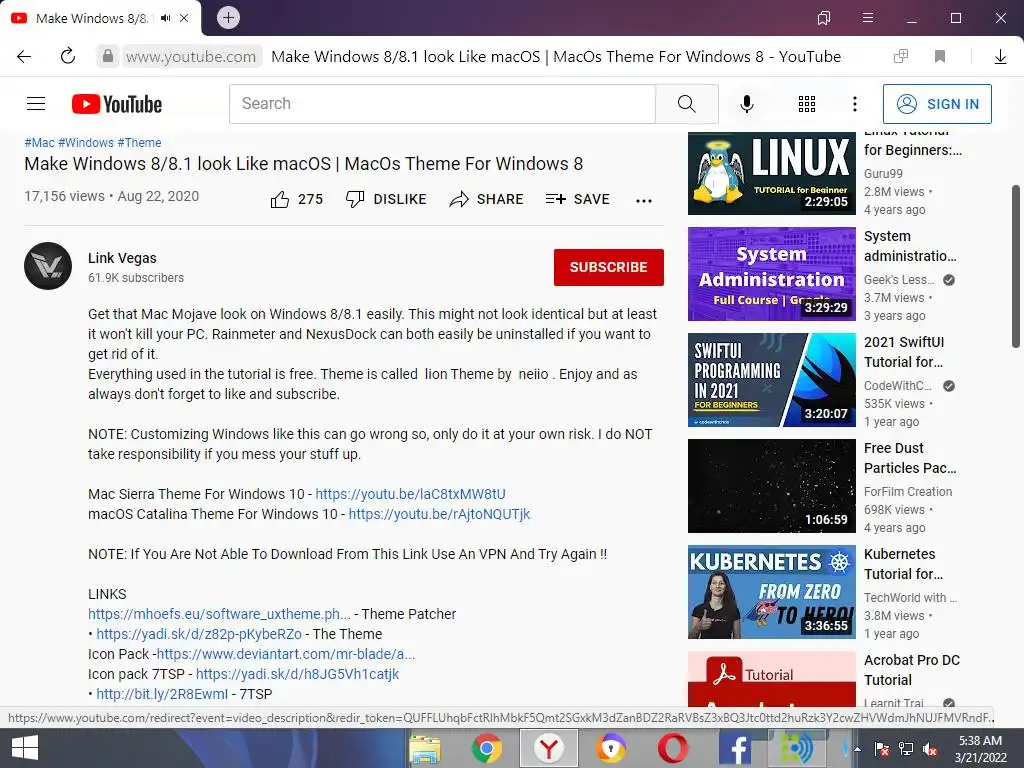The height and width of the screenshot is (768, 1024).
Task: Open Link Vegas channel name
Action: point(122,258)
